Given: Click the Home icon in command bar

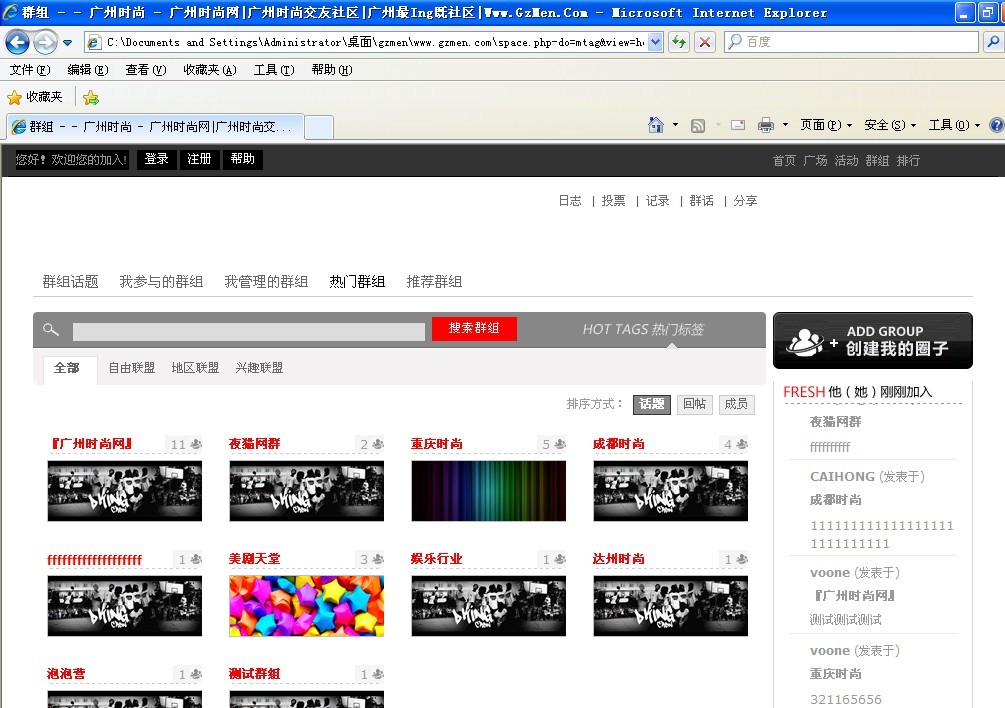Looking at the screenshot, I should 656,125.
